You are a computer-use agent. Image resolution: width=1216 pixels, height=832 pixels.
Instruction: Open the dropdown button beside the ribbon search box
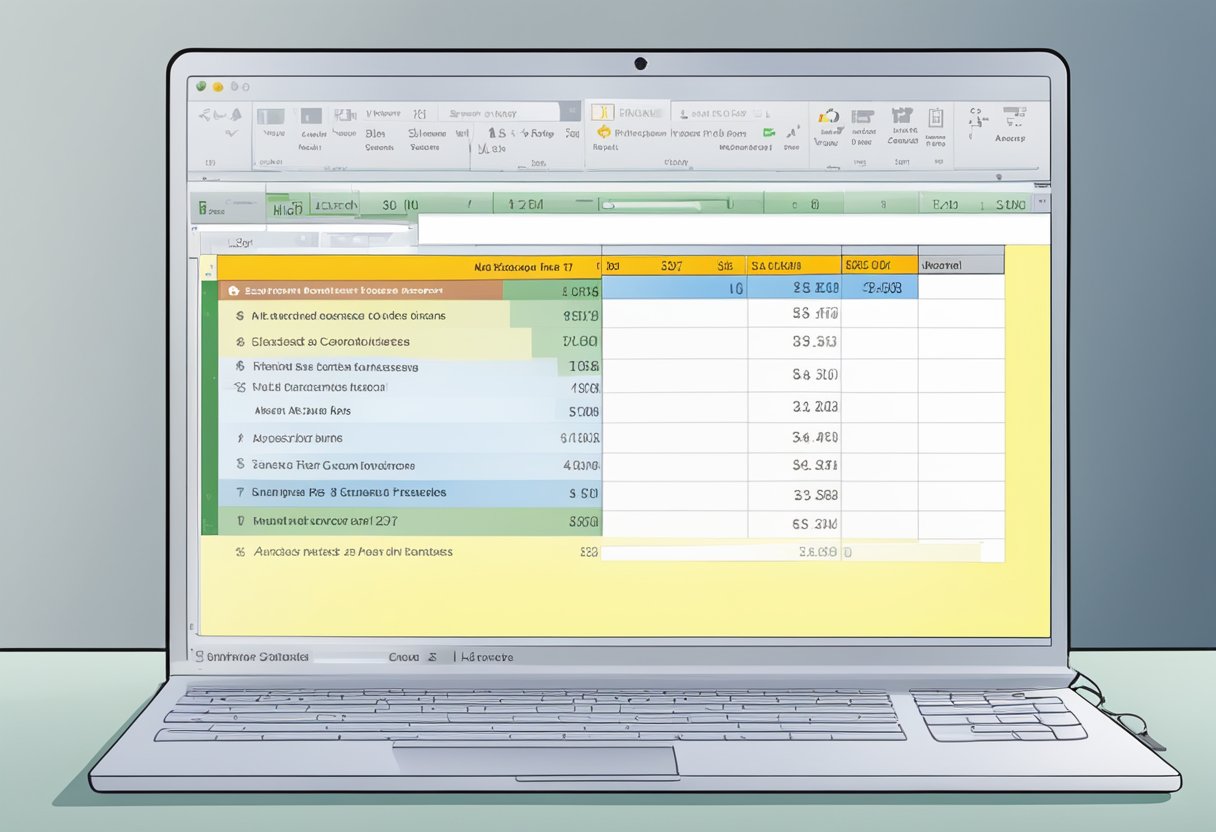point(569,113)
